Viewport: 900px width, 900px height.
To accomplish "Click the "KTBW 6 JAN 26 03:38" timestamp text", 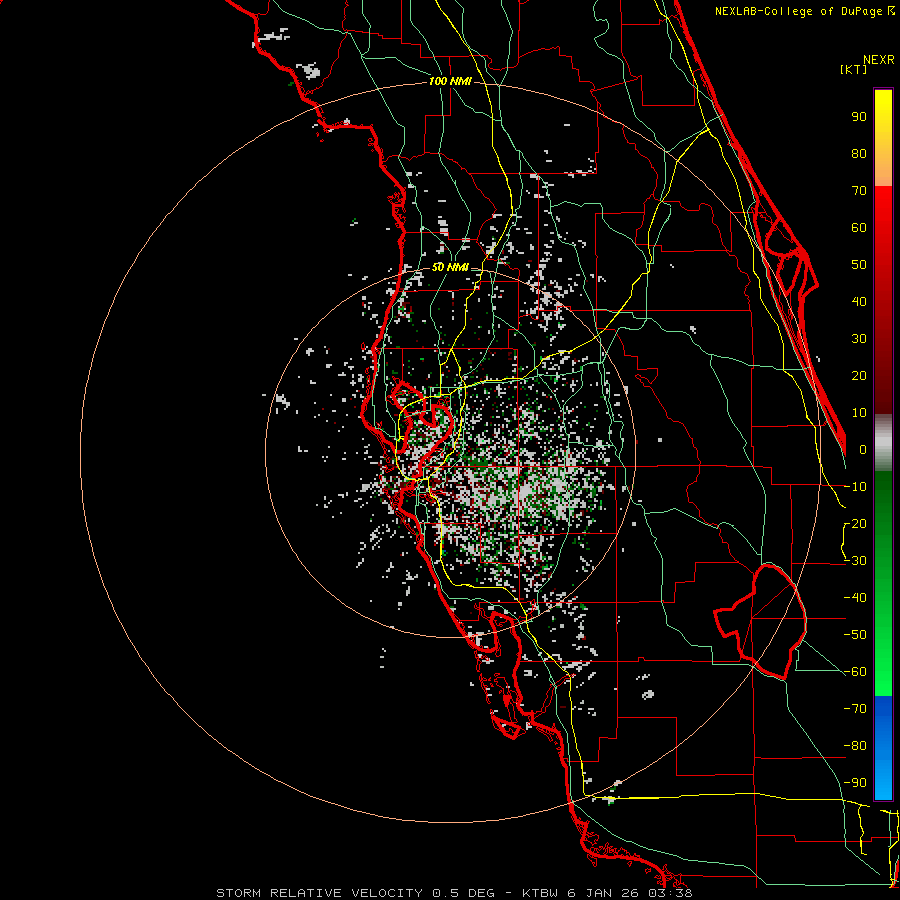I will point(607,893).
